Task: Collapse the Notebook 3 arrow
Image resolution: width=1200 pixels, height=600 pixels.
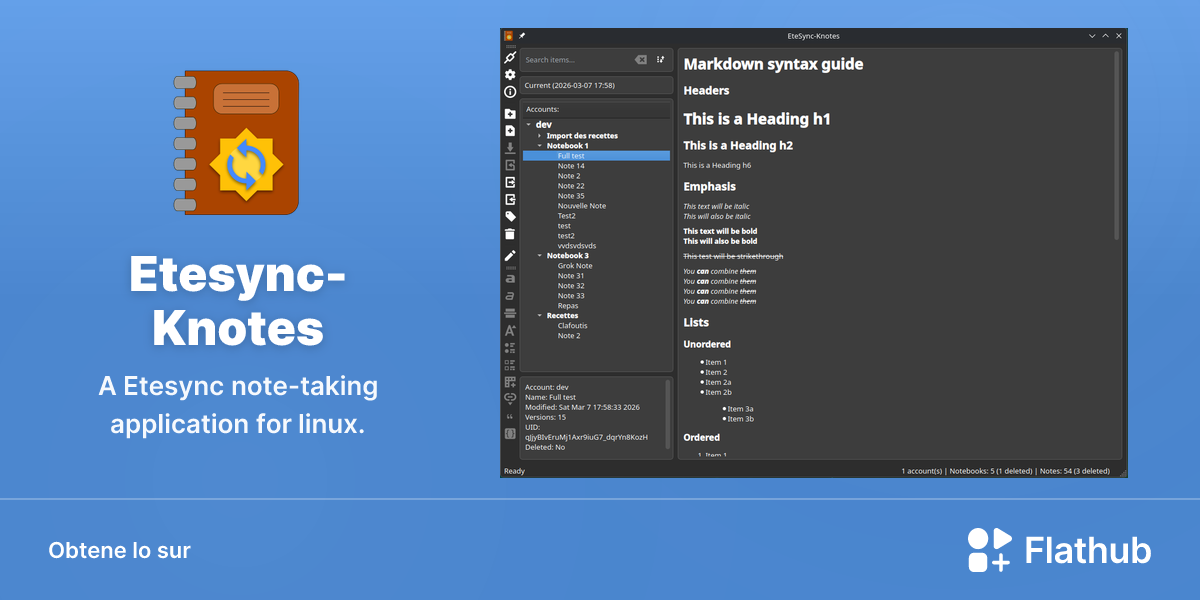Action: click(539, 256)
